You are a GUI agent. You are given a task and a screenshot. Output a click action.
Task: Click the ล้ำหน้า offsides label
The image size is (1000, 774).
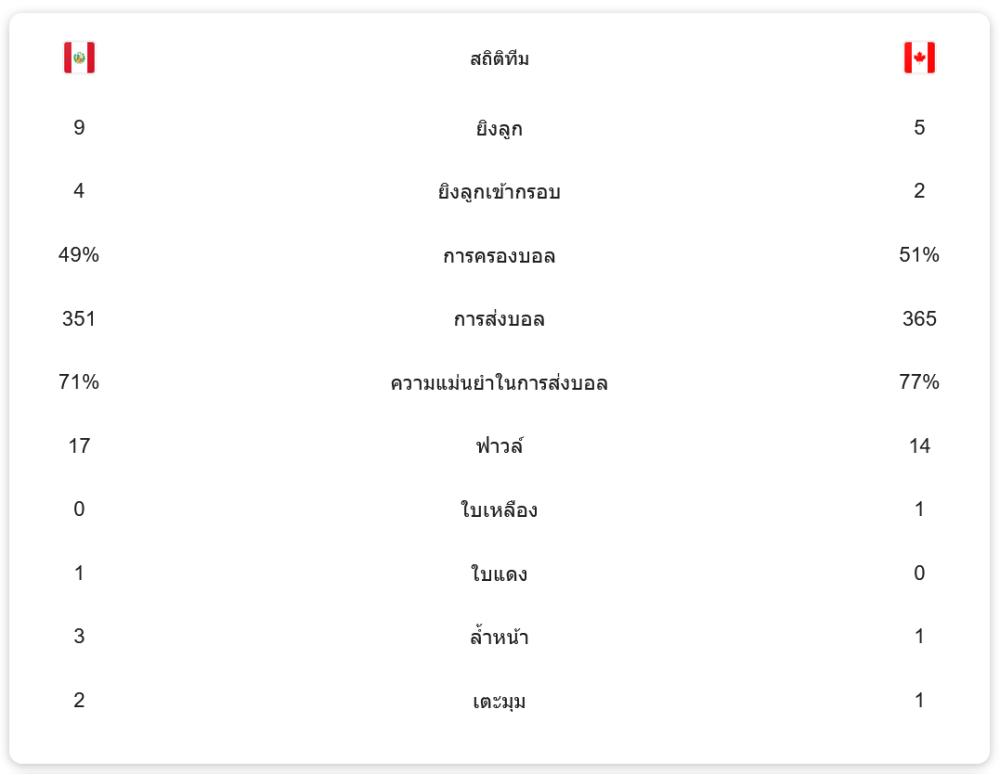(x=499, y=637)
